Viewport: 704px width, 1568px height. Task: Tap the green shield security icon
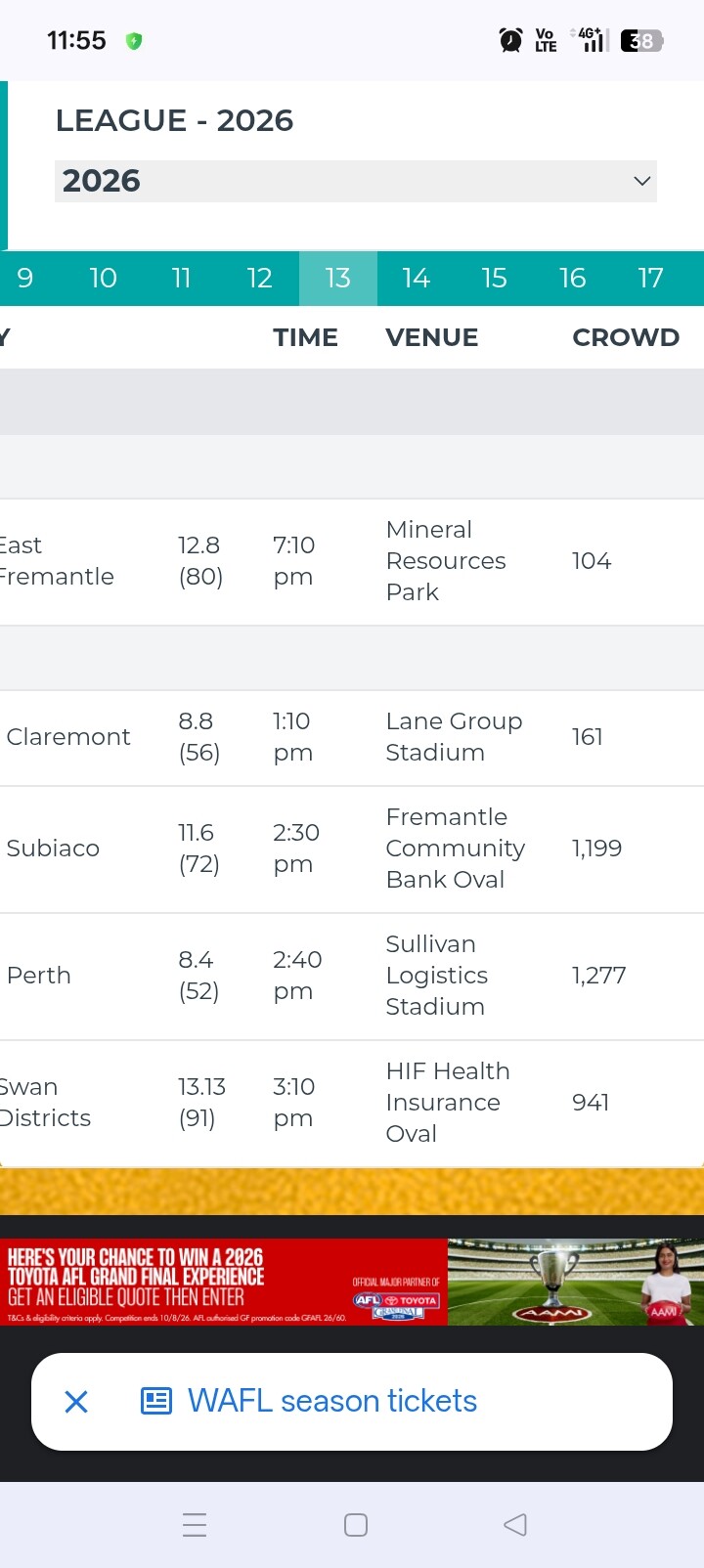134,41
